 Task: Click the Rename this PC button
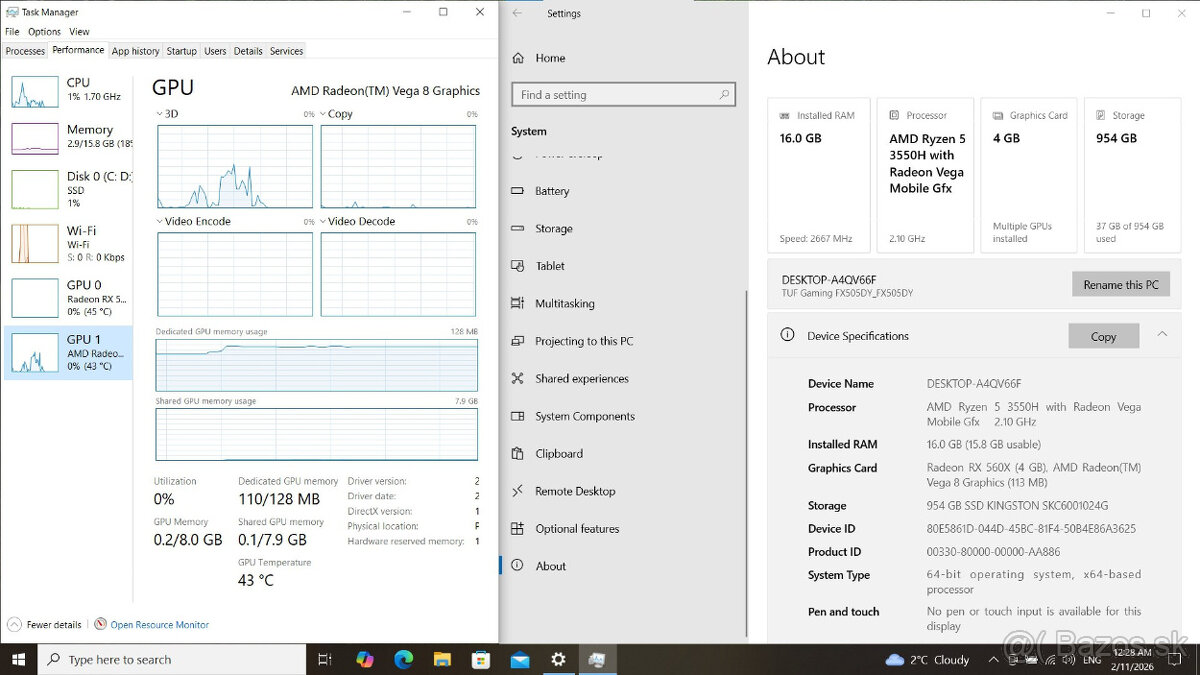(1120, 284)
